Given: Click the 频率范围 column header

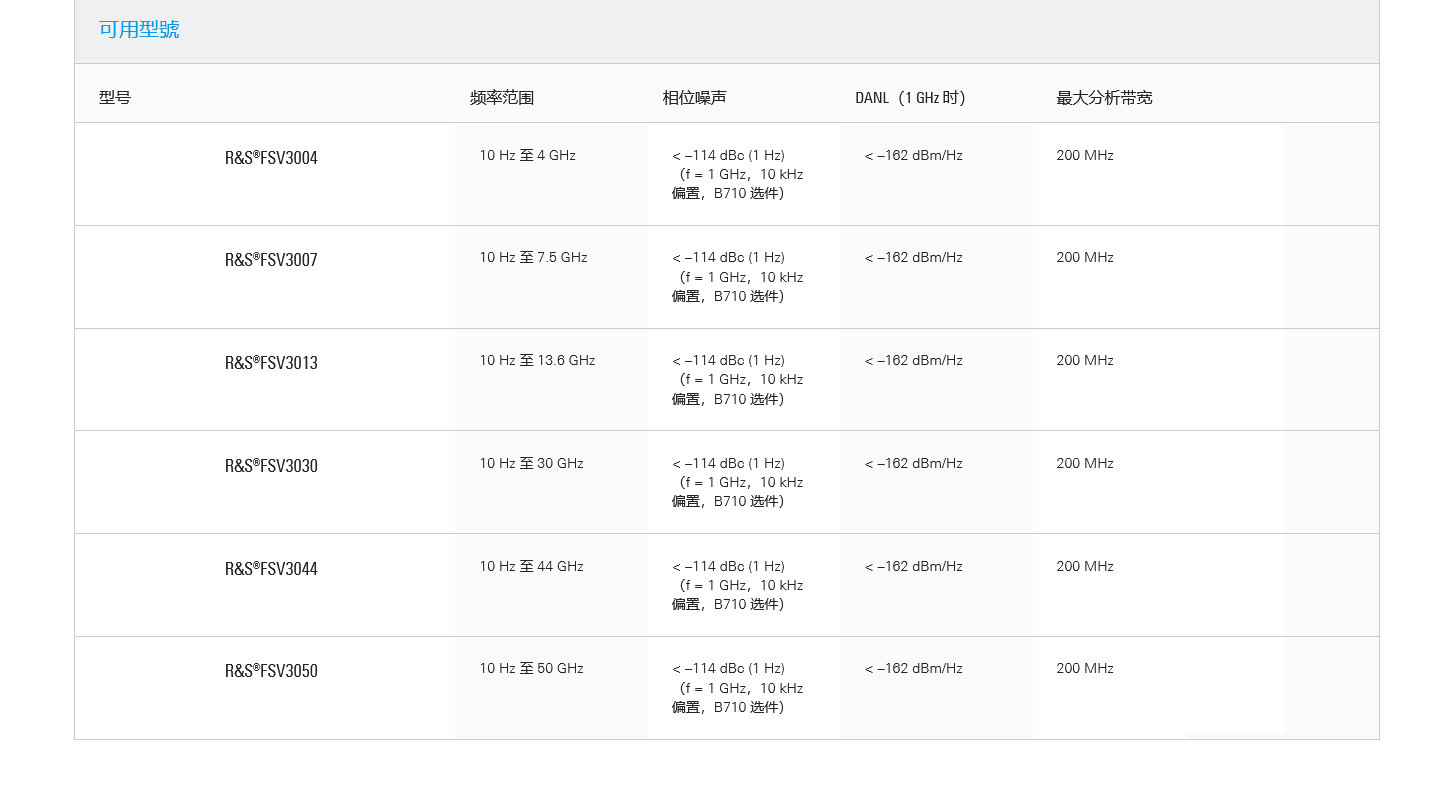Looking at the screenshot, I should click(x=502, y=98).
